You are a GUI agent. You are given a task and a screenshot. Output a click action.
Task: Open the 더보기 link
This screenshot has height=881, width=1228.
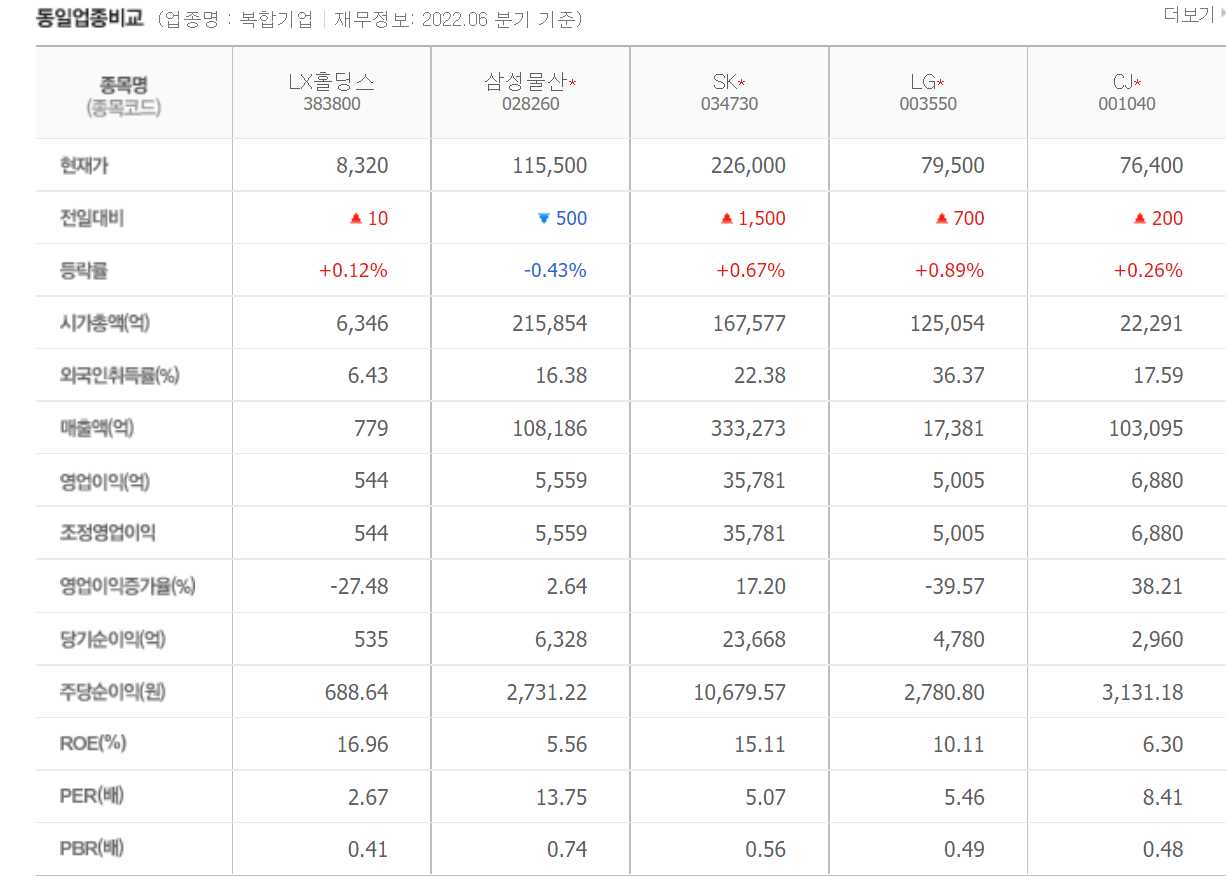tap(1194, 15)
